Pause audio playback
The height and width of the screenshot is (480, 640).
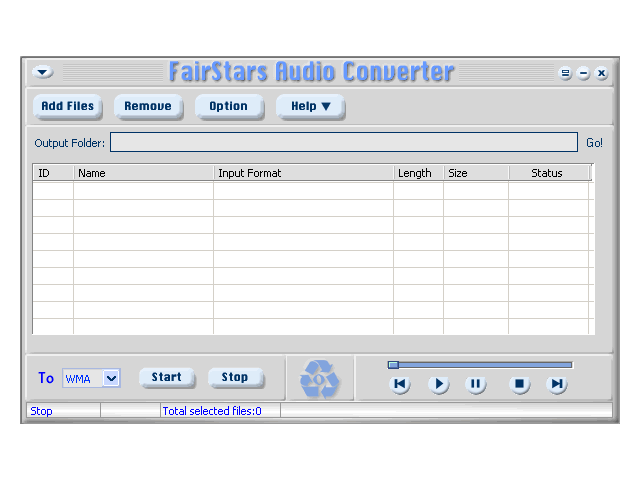(x=476, y=384)
